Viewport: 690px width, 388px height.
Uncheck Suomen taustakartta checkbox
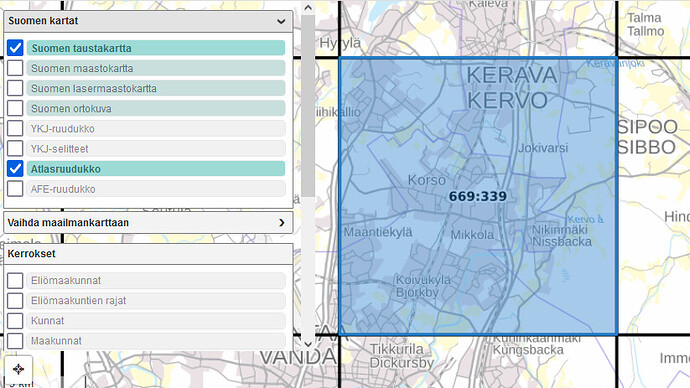pyautogui.click(x=15, y=48)
